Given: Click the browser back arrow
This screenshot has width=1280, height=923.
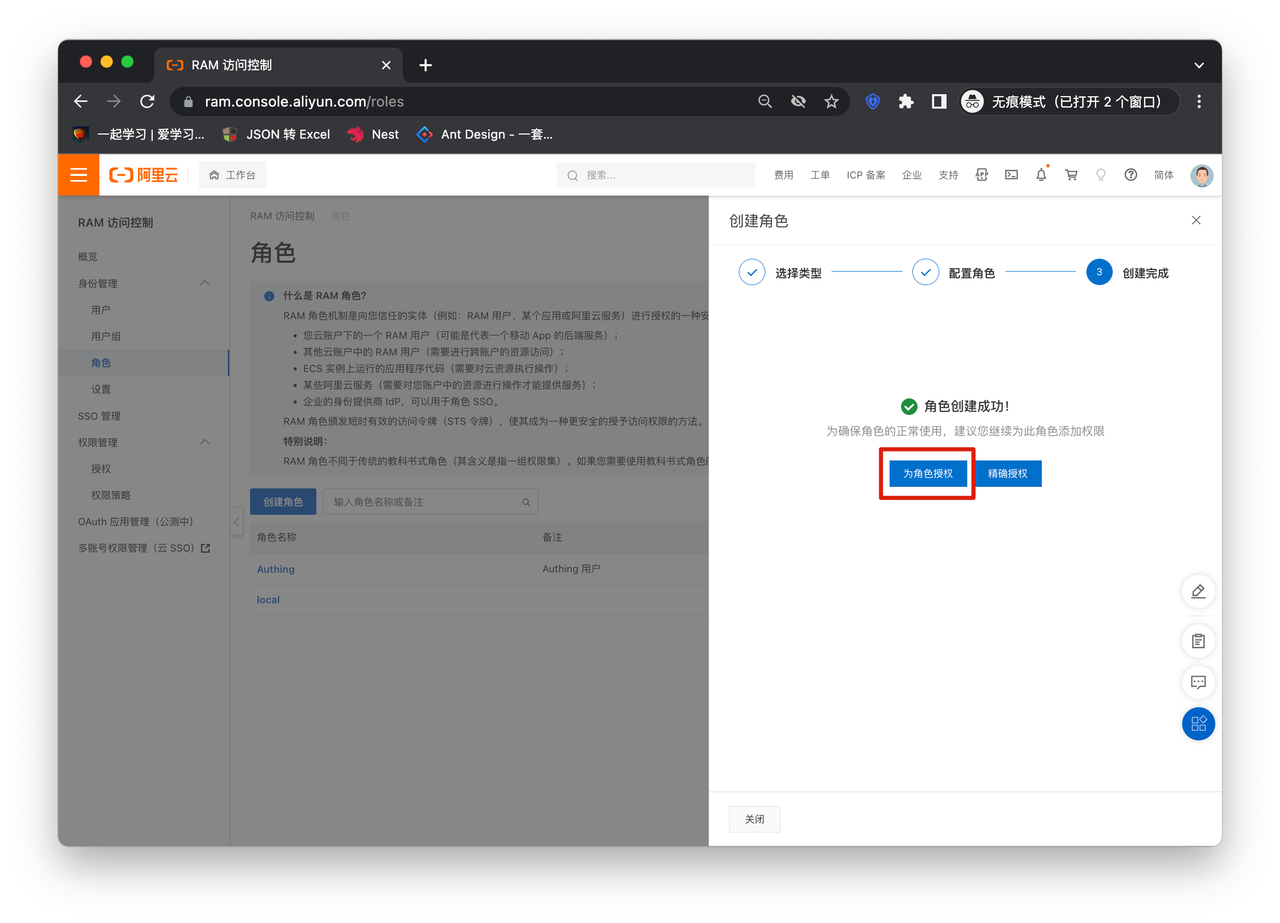Looking at the screenshot, I should point(81,101).
